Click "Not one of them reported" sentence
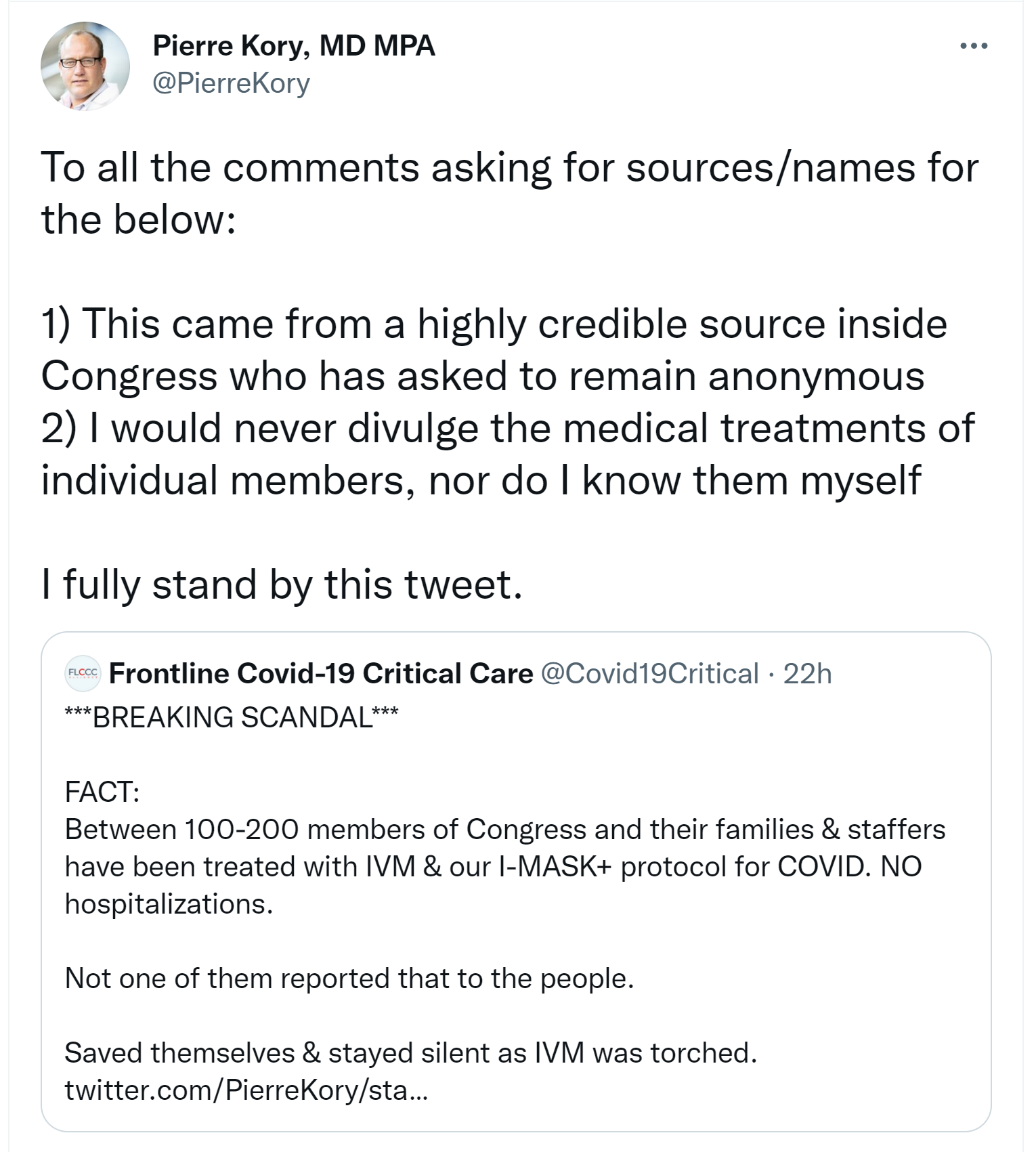Image resolution: width=1036 pixels, height=1152 pixels. point(349,978)
